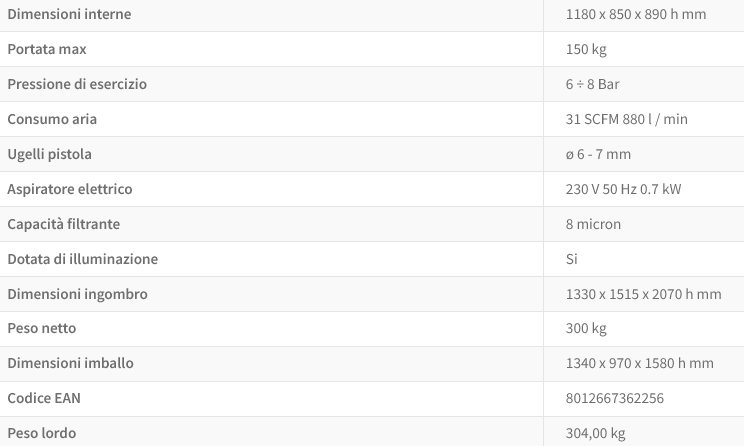Select the EAN code 8012667362256
The width and height of the screenshot is (744, 446).
(614, 398)
